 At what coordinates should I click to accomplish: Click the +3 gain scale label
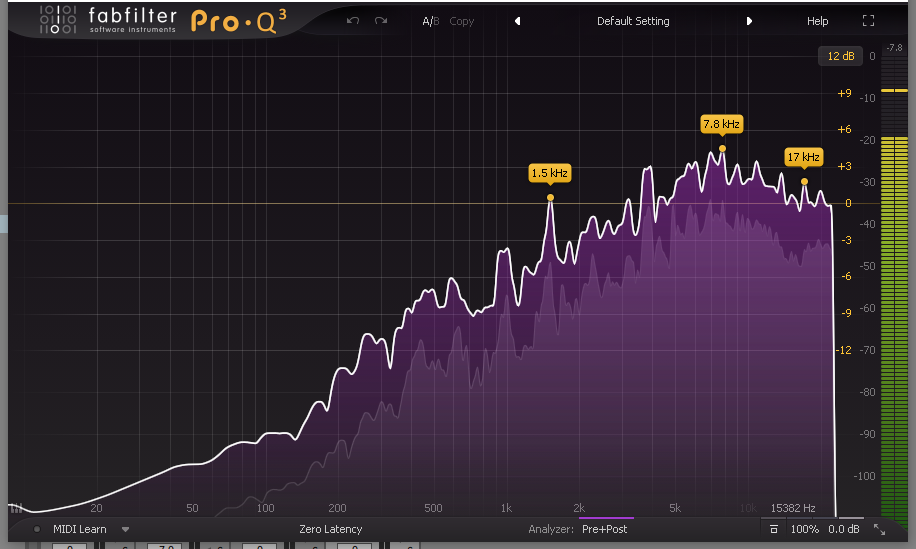[844, 166]
